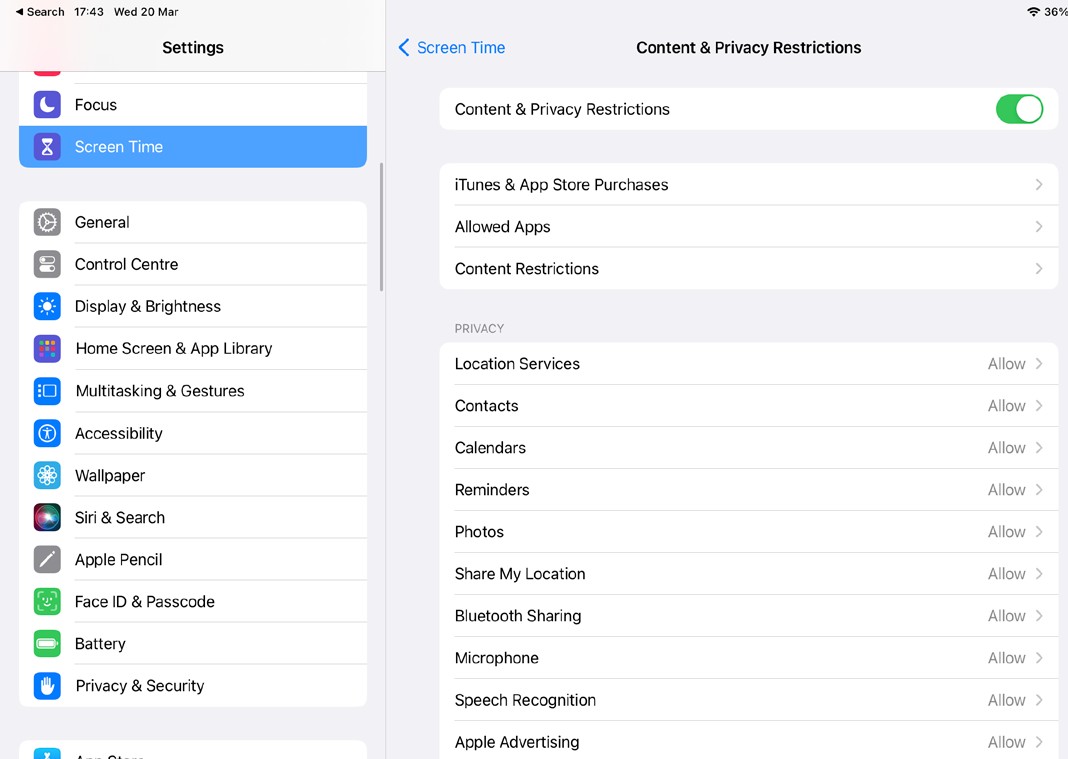Open Privacy & Security settings
1068x759 pixels.
193,686
